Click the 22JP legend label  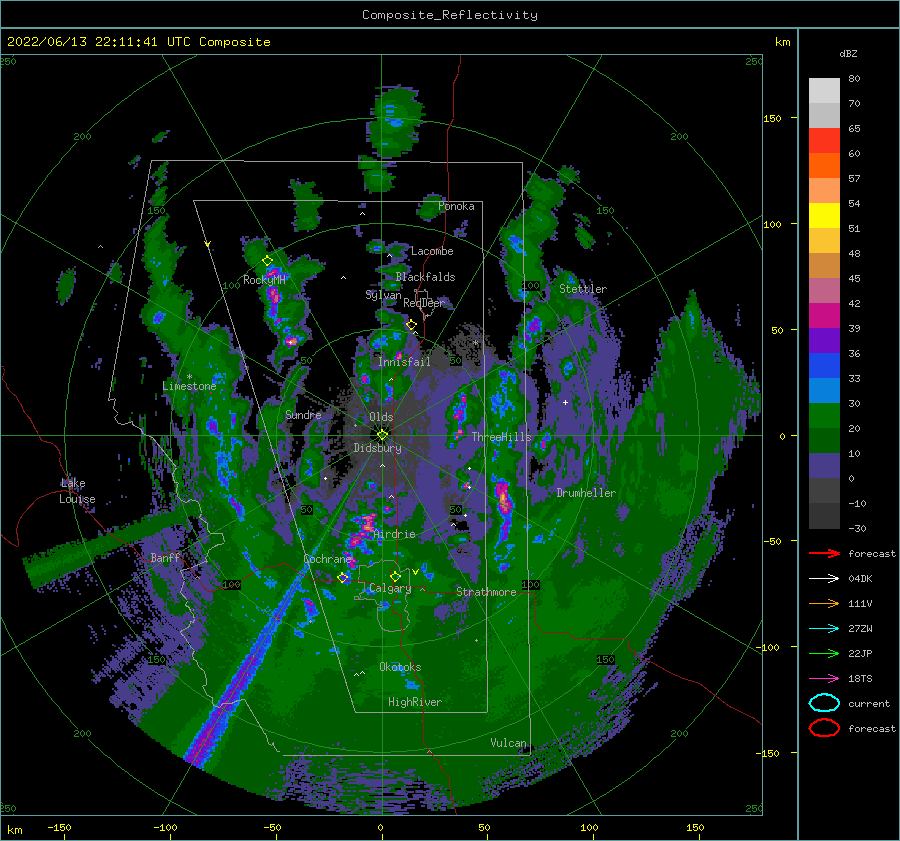860,653
